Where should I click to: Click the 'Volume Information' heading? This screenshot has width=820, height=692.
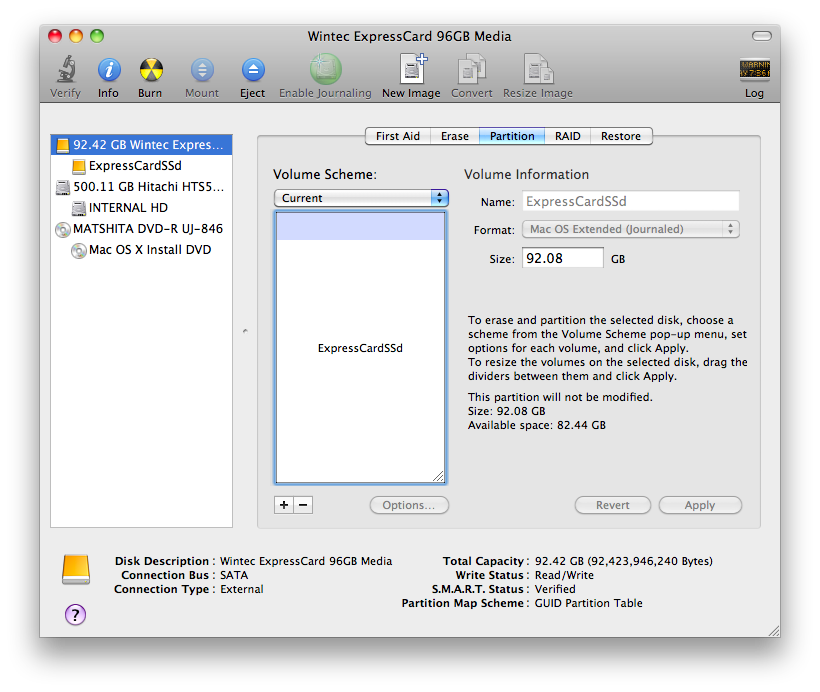(x=526, y=174)
